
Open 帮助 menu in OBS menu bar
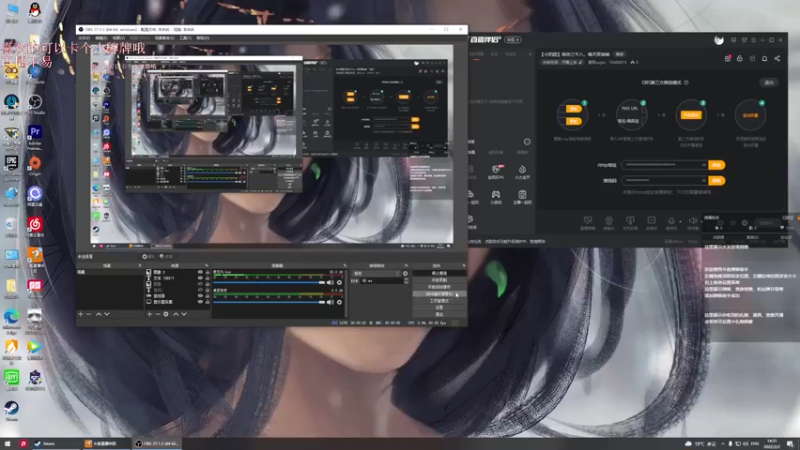coord(203,38)
